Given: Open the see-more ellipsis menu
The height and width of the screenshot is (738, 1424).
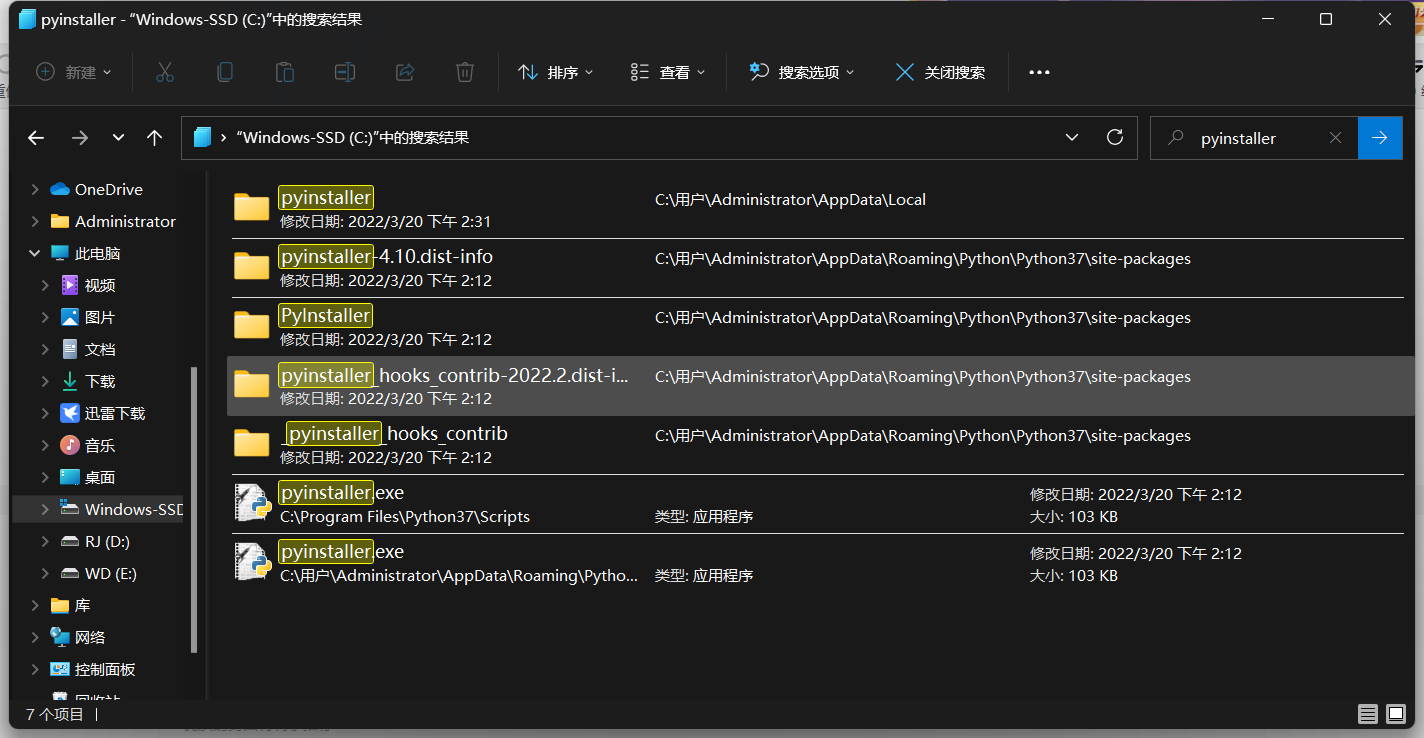Looking at the screenshot, I should (1038, 71).
